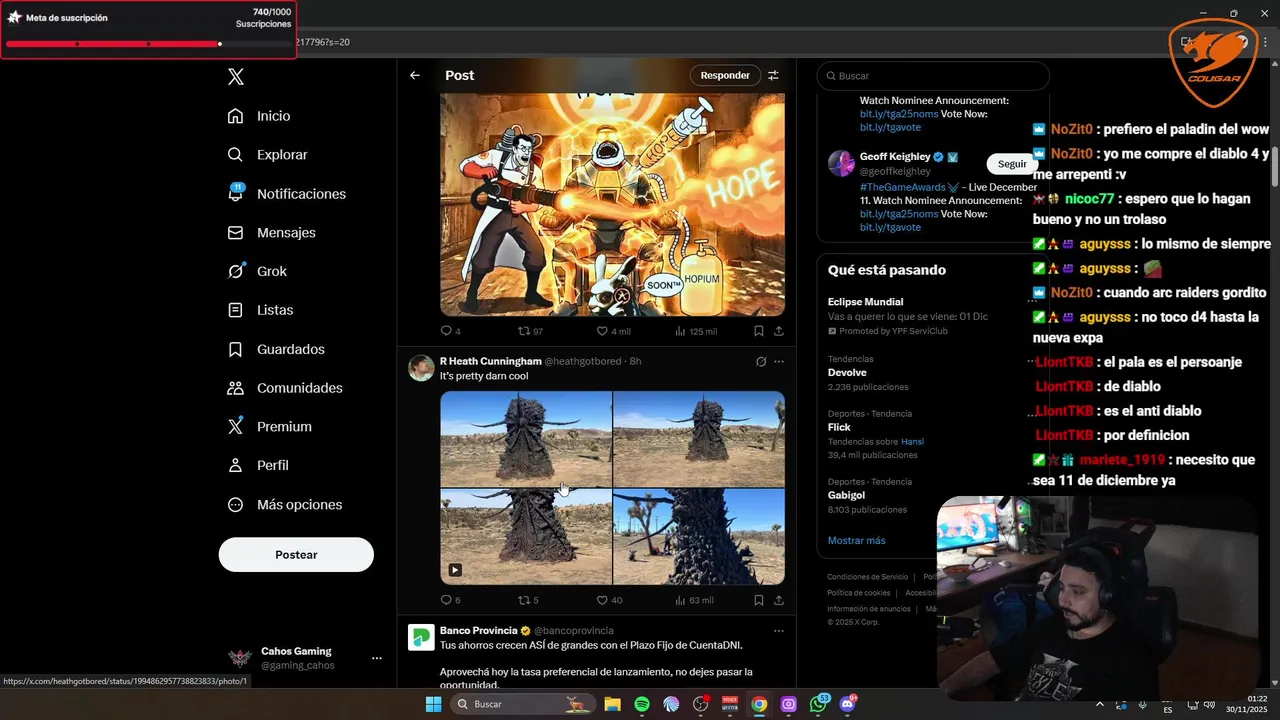Open R Heath Cunningham's profile avatar
This screenshot has height=720, width=1280.
click(x=421, y=367)
